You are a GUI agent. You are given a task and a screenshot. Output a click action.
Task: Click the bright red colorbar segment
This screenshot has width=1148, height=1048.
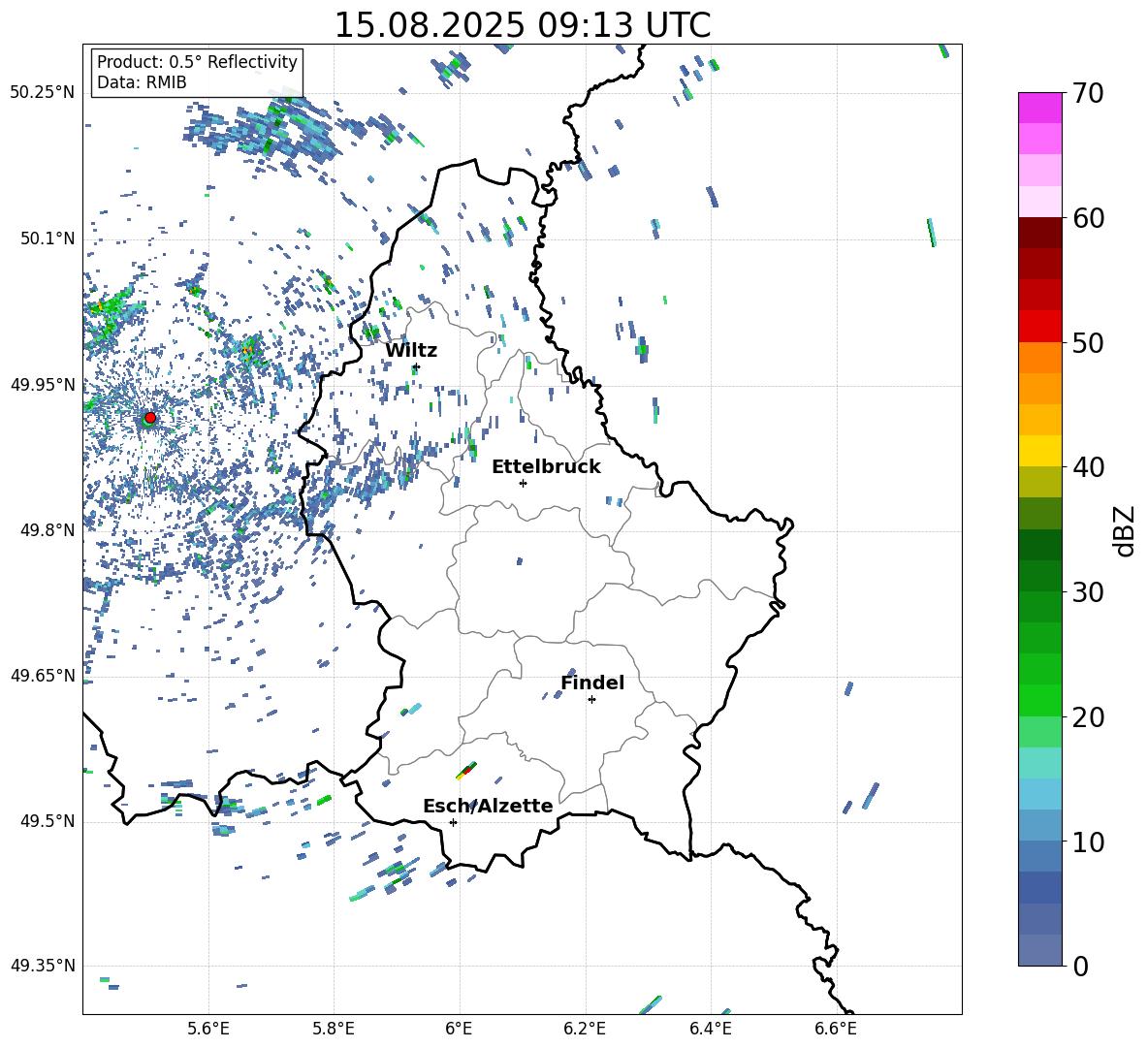[x=1040, y=326]
